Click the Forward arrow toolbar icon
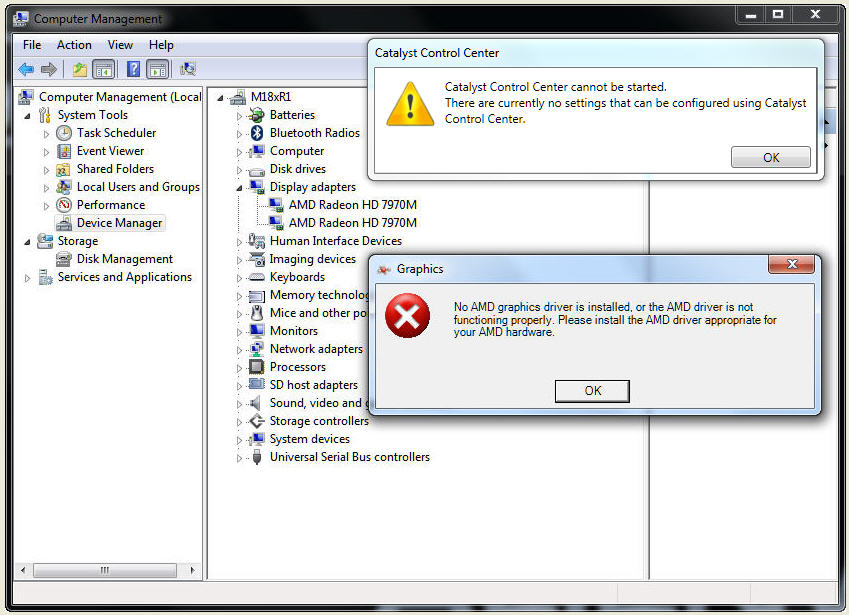The image size is (849, 615). pyautogui.click(x=49, y=69)
